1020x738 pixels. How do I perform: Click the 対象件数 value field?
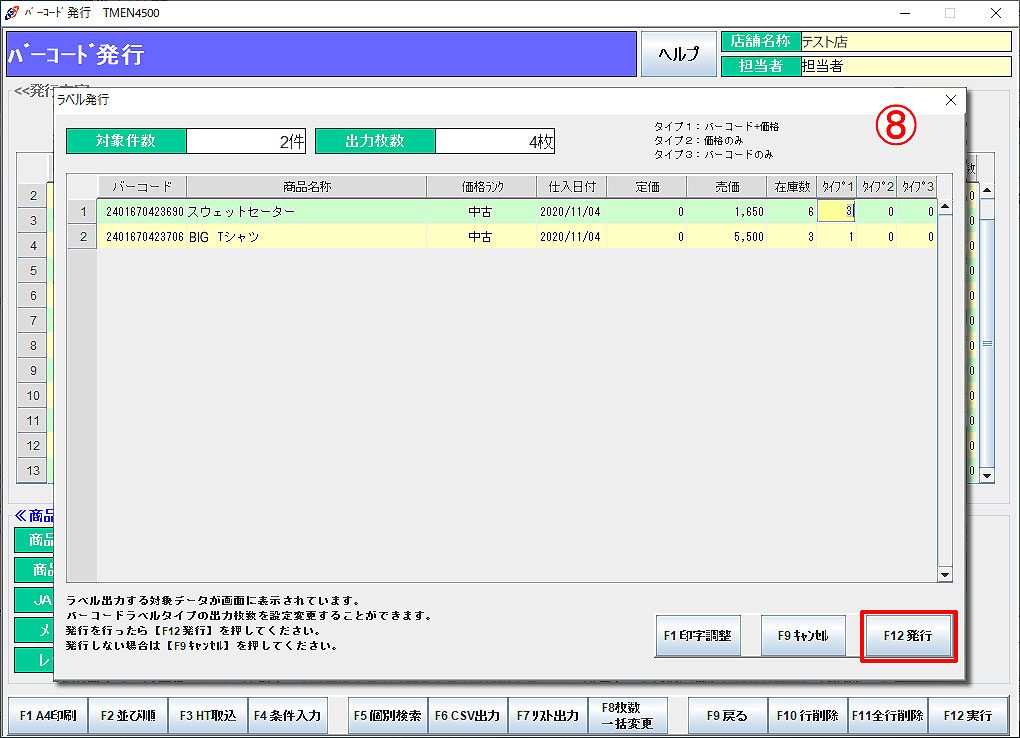coord(245,142)
